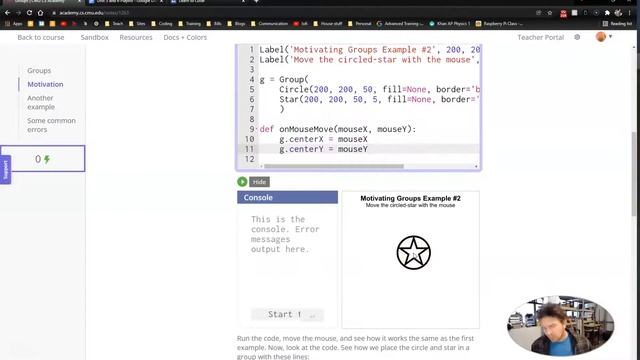This screenshot has width=640, height=360.
Task: Open the Sites bookmarks folder
Action: coord(137,24)
